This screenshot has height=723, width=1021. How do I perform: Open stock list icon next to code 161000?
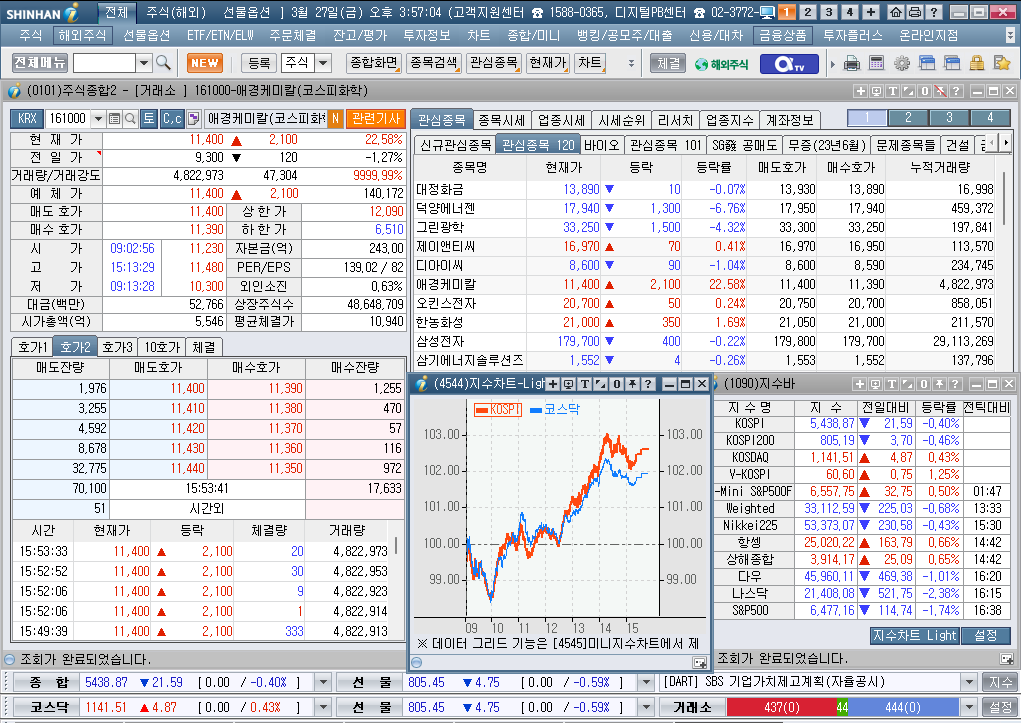pos(115,119)
